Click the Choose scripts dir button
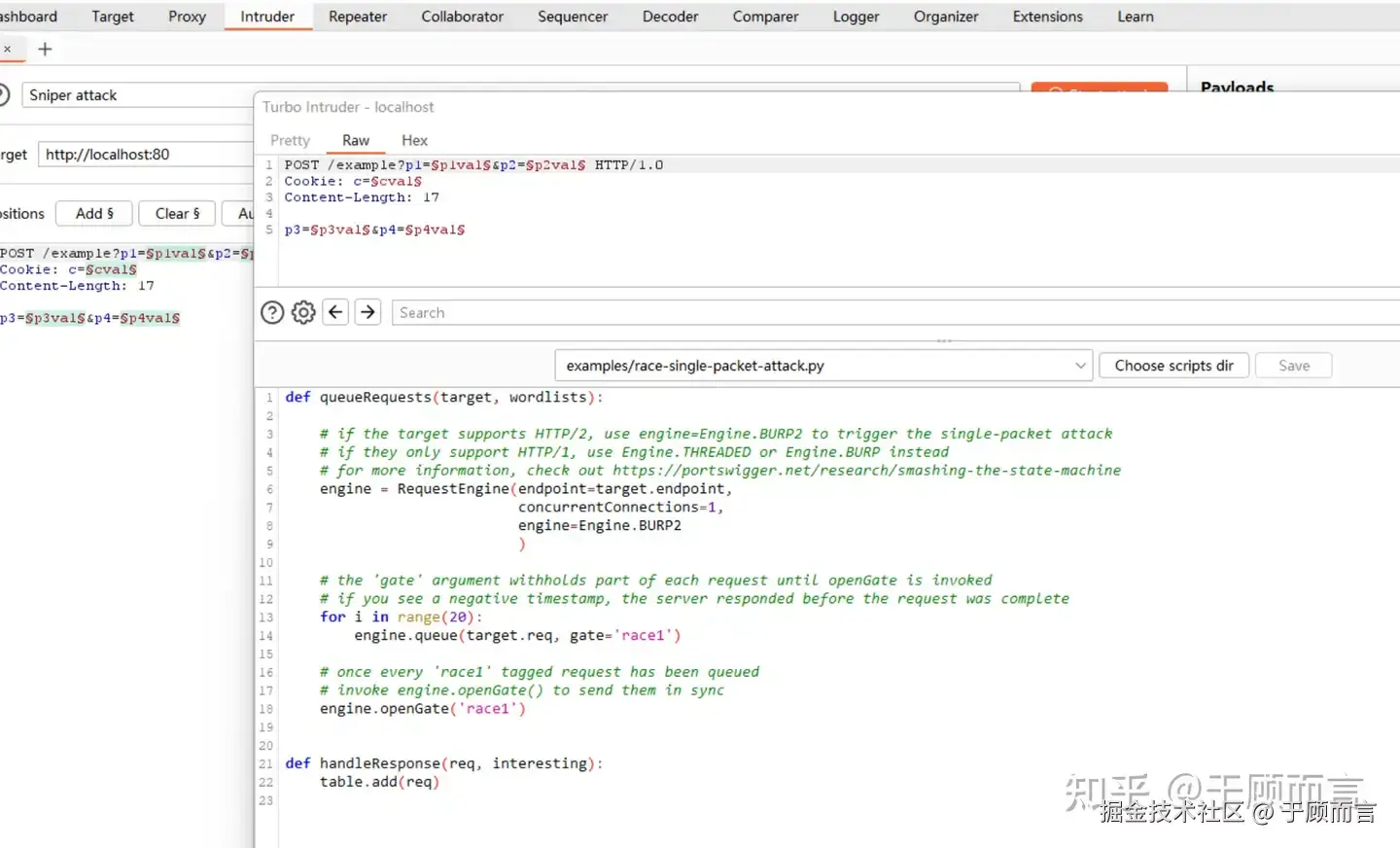The image size is (1400, 848). pyautogui.click(x=1173, y=366)
